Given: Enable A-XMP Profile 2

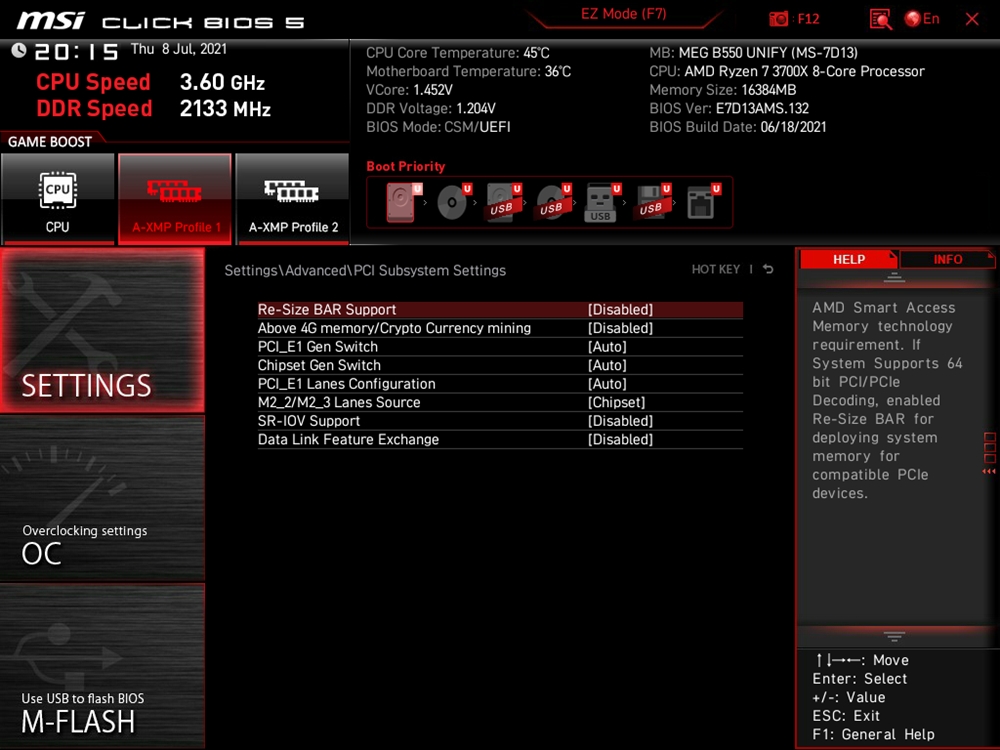Looking at the screenshot, I should [293, 199].
